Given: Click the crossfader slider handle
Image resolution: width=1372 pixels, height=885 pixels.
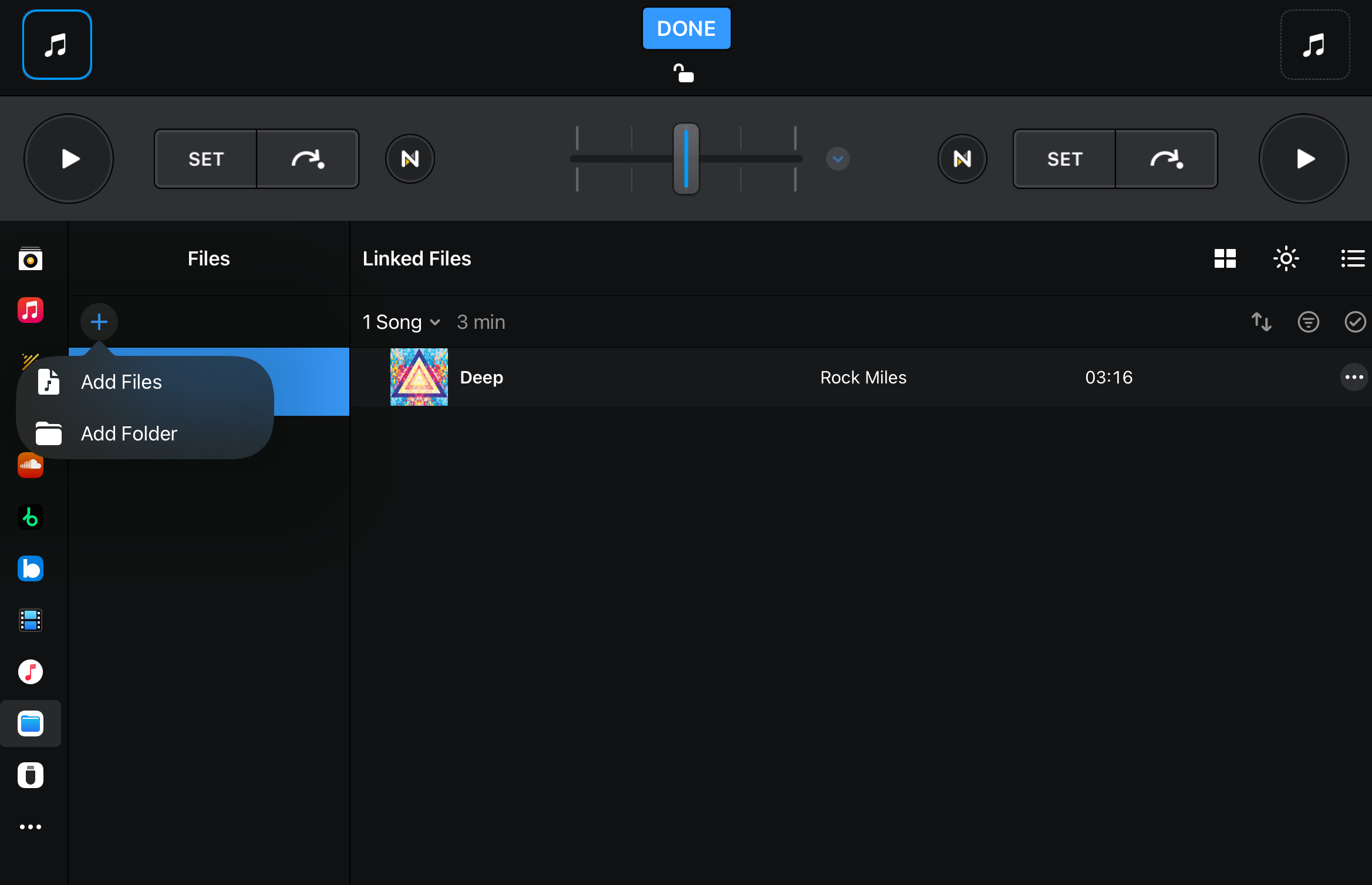Looking at the screenshot, I should pyautogui.click(x=686, y=159).
